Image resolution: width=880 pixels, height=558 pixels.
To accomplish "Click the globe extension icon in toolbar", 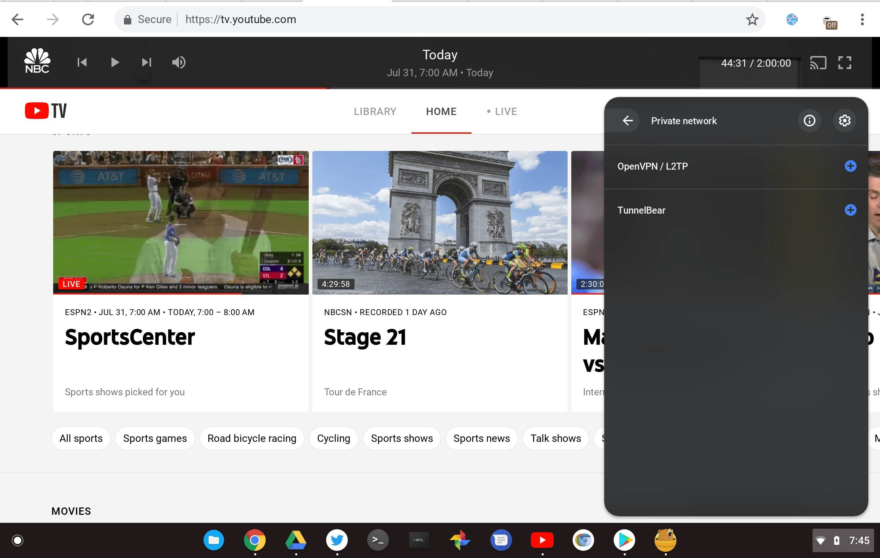I will coord(792,20).
